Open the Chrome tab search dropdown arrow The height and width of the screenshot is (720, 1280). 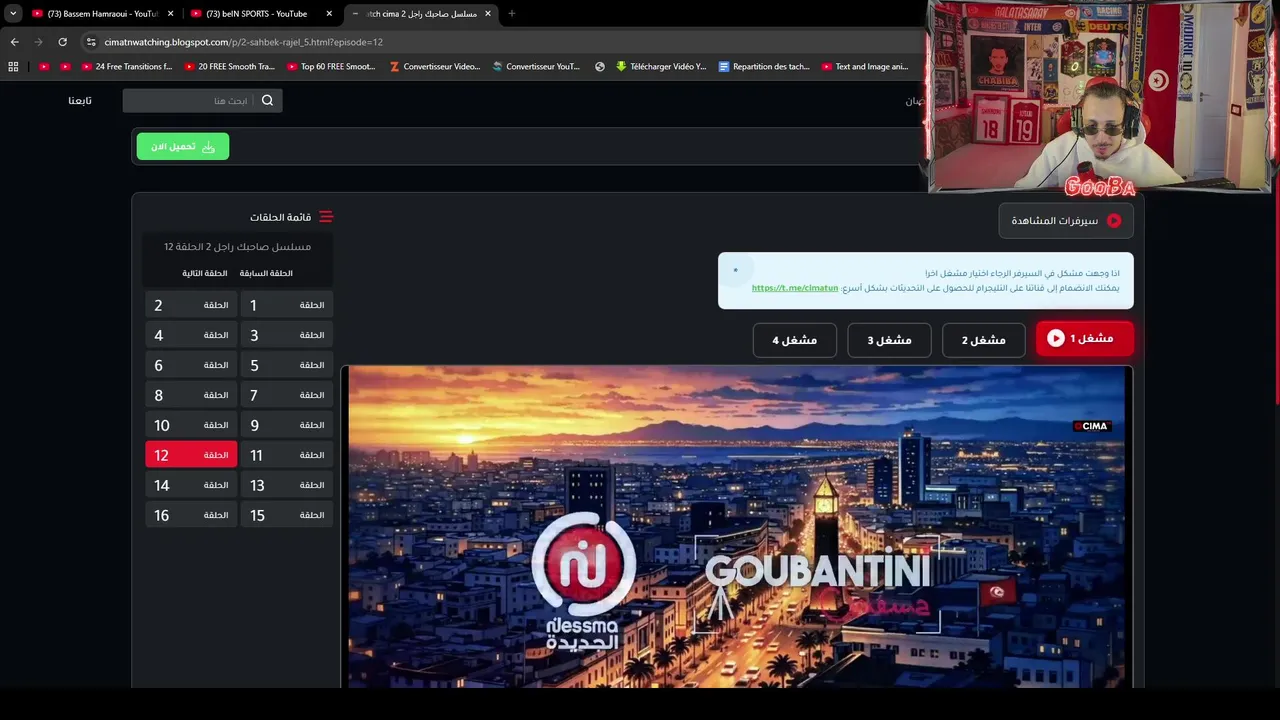click(13, 14)
